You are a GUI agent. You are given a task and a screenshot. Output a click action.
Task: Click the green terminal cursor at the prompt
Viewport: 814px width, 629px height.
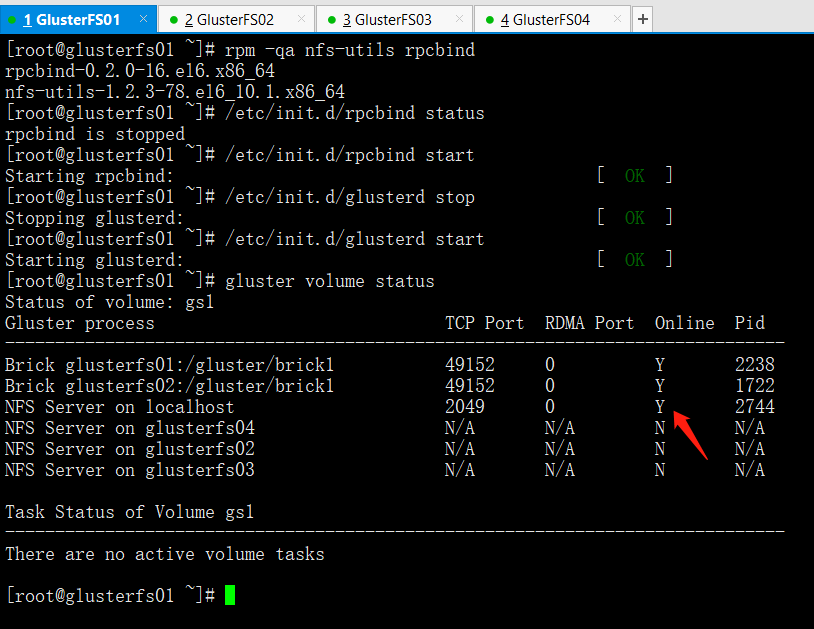230,595
